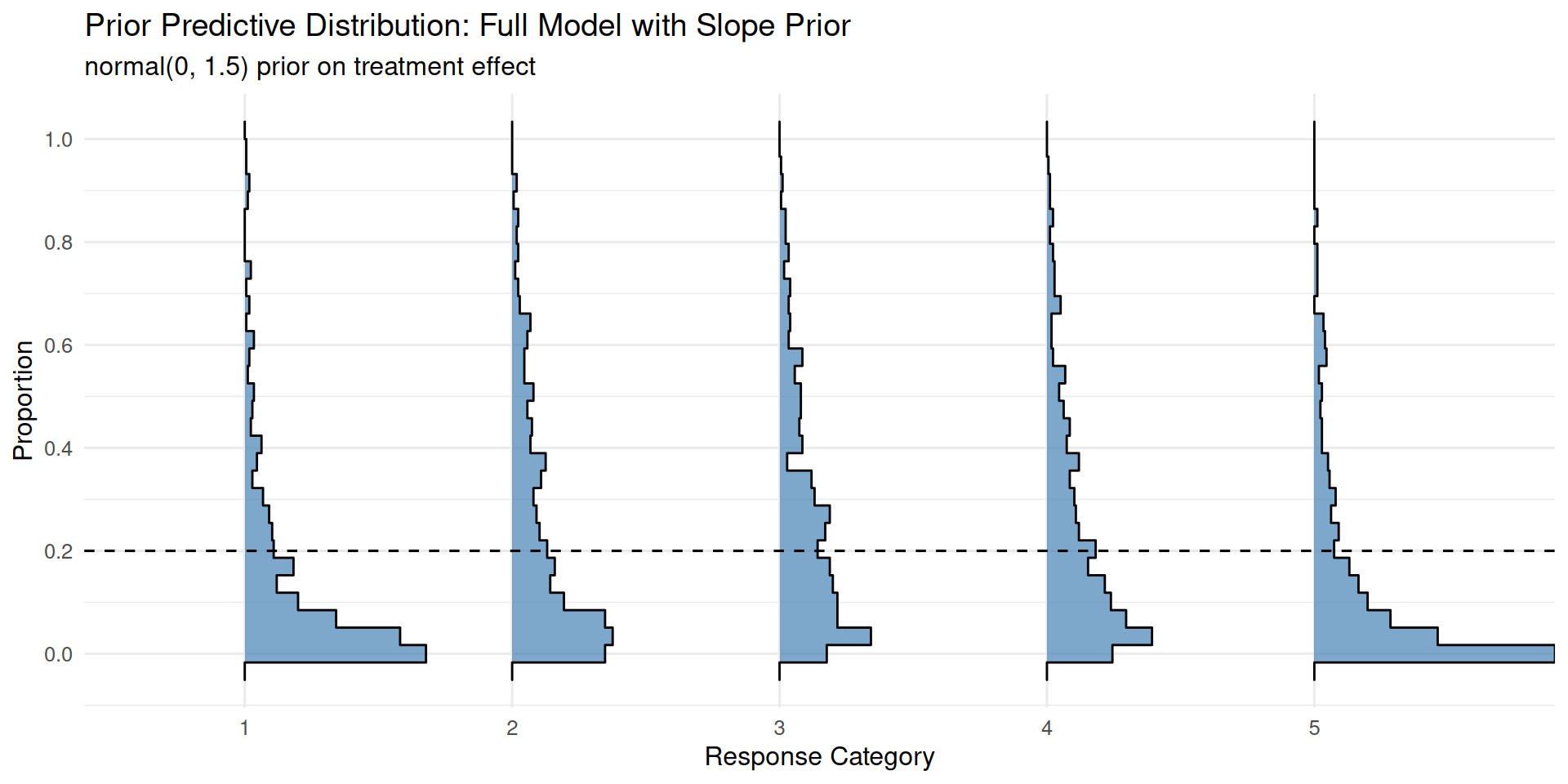Screen dimensions: 1568x784
Task: Click the widest bar of category 5 histogram
Action: (1429, 653)
